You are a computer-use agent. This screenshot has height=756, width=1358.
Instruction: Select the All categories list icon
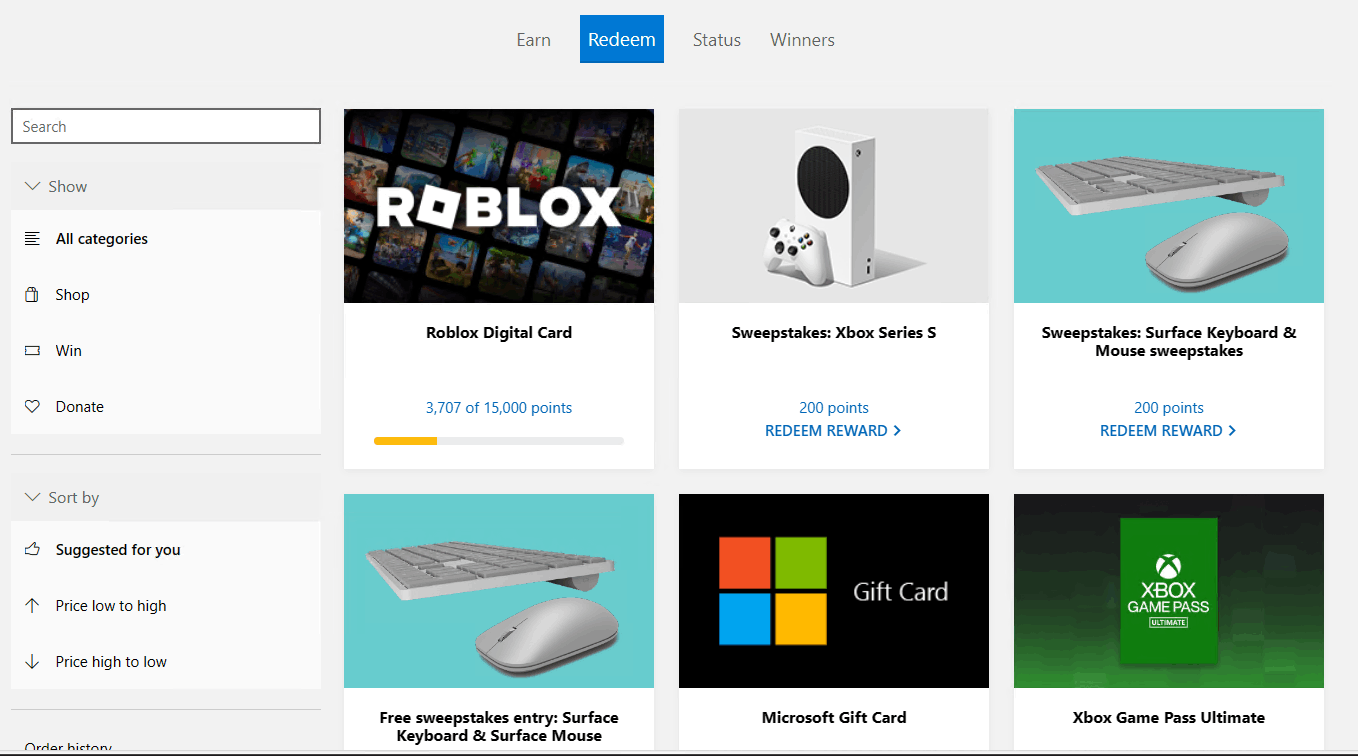pos(32,239)
